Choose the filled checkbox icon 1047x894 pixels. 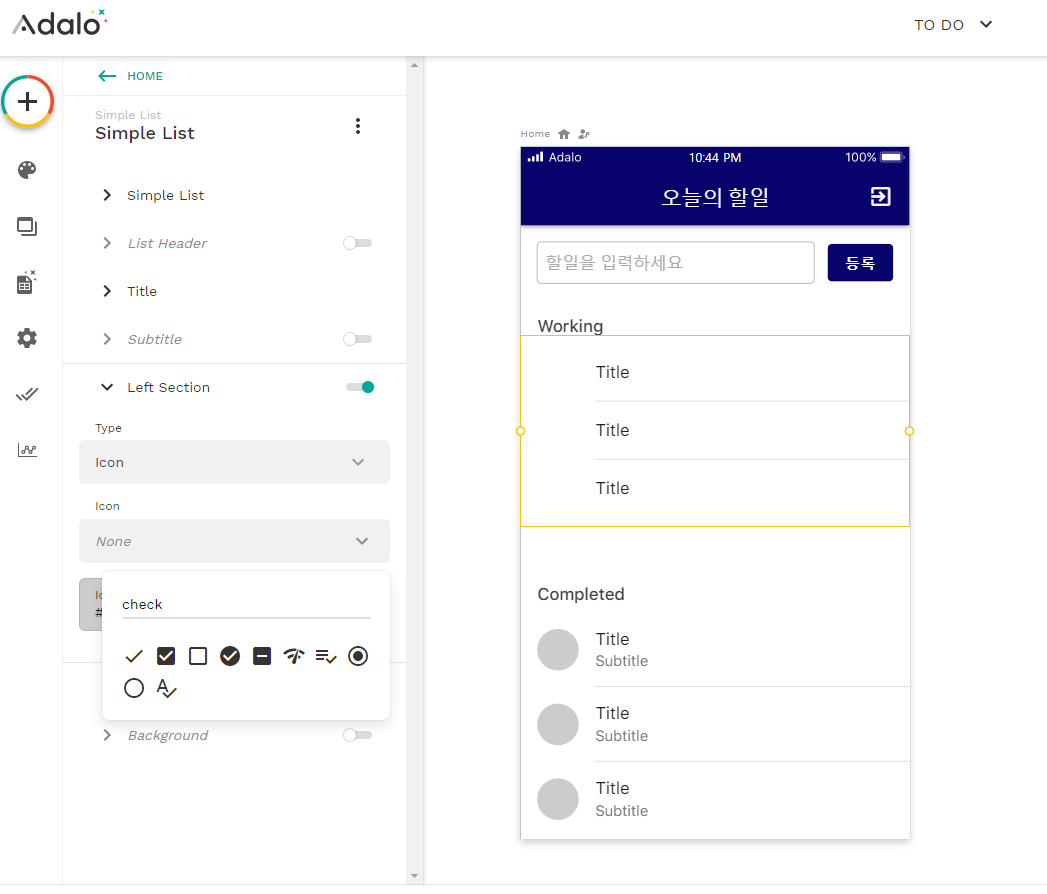[166, 656]
